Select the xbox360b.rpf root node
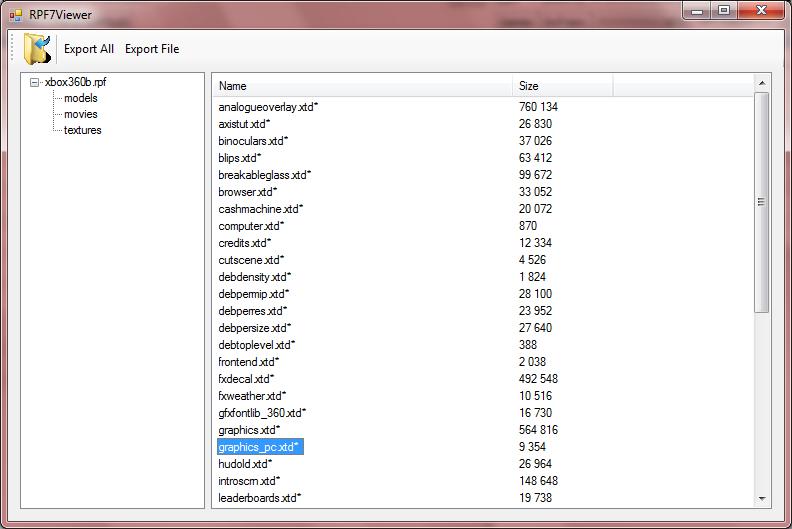This screenshot has width=792, height=529. (x=76, y=82)
